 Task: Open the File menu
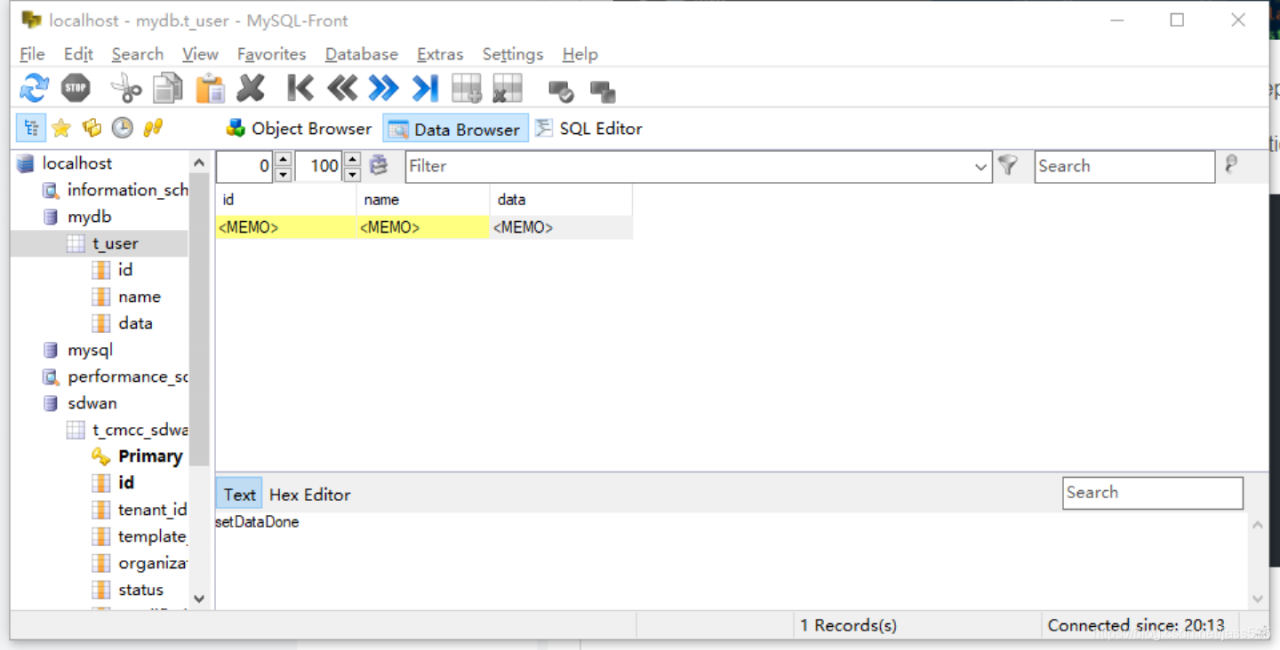tap(32, 54)
